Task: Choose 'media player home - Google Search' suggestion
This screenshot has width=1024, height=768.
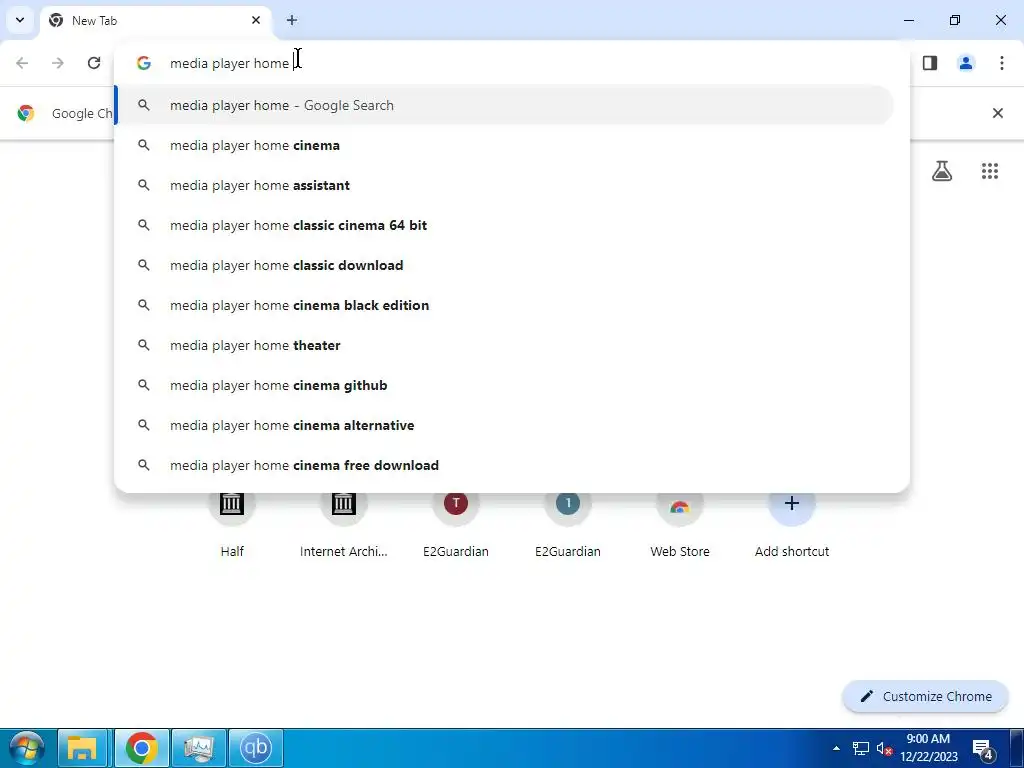Action: 504,105
